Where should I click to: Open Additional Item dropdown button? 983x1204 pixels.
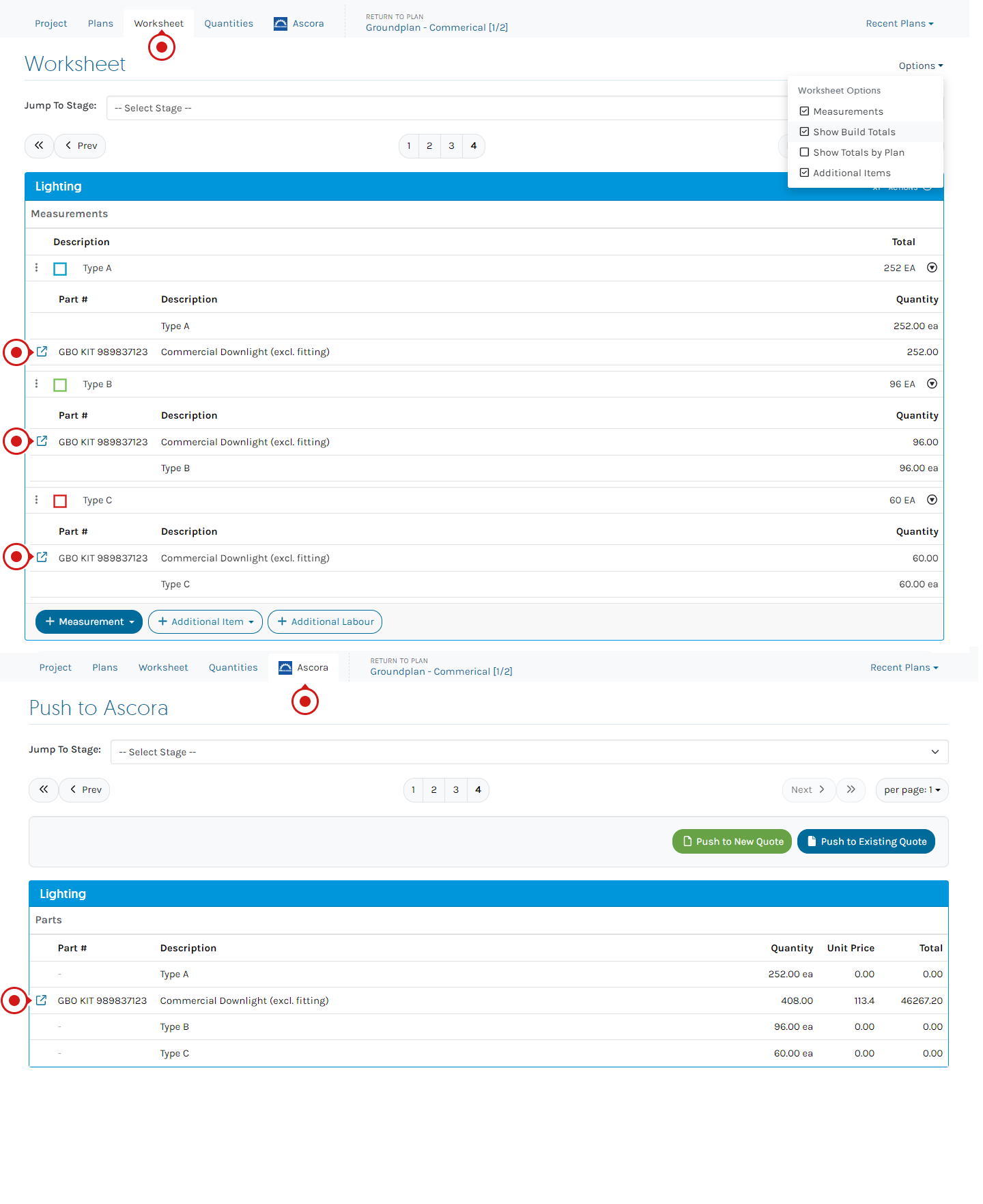point(205,621)
